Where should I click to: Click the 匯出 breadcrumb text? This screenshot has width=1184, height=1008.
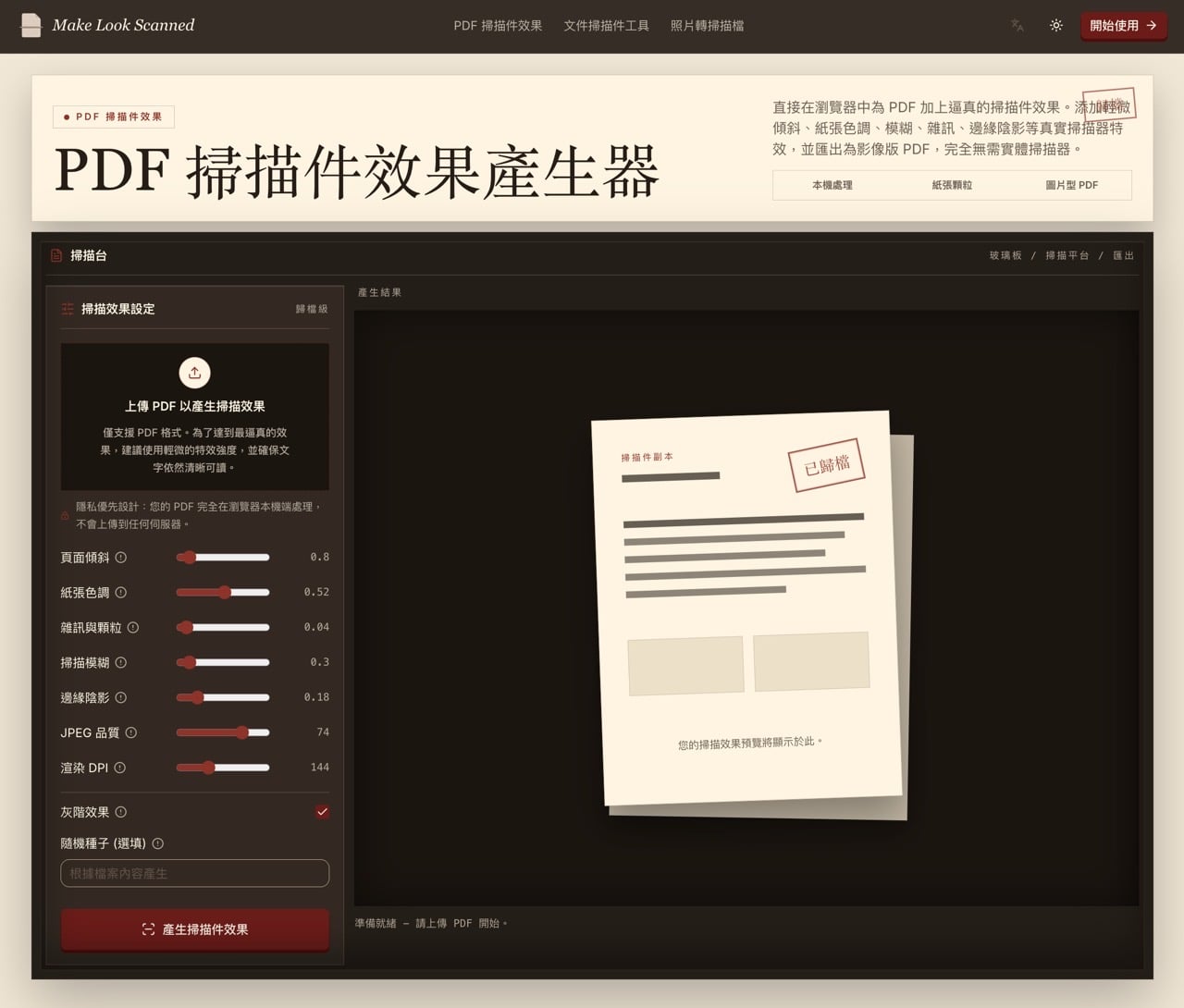[x=1123, y=255]
